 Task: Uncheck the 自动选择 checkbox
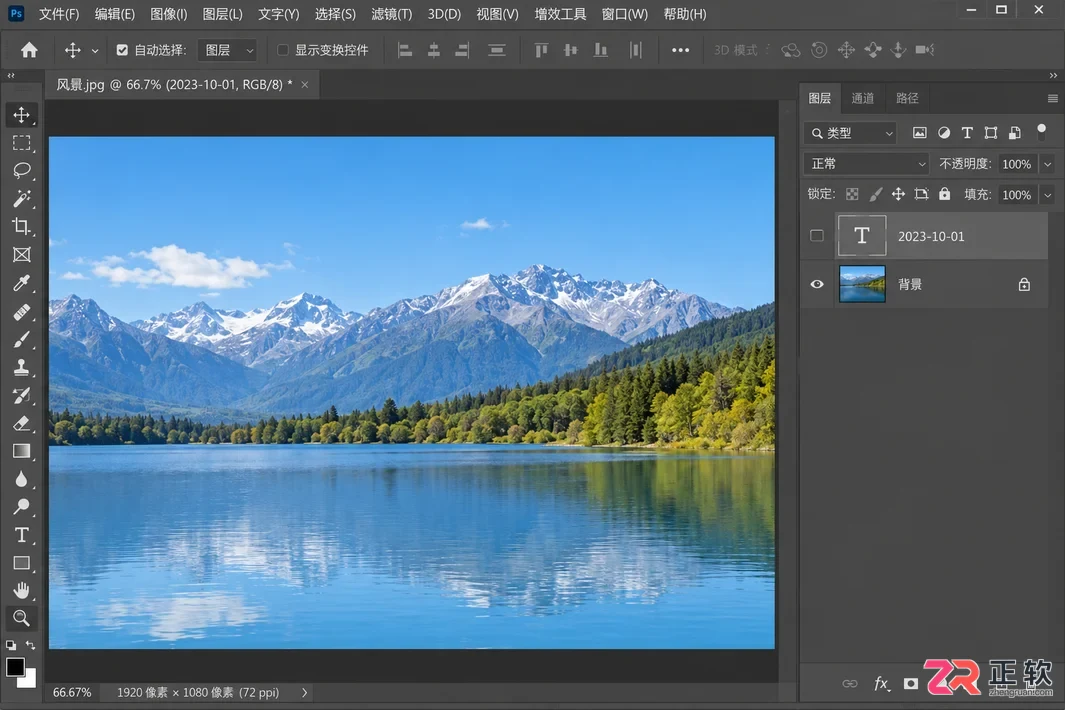point(122,50)
